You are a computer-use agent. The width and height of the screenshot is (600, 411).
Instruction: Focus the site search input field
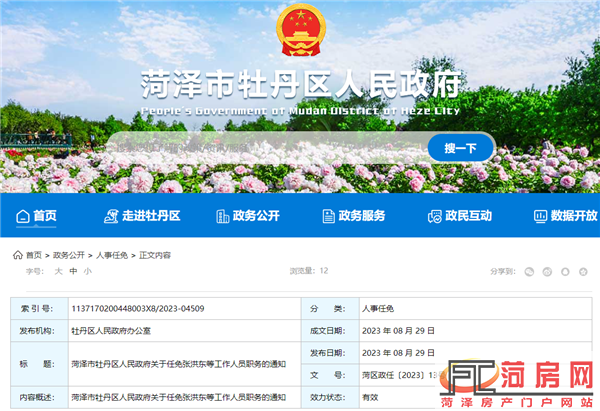pyautogui.click(x=268, y=148)
